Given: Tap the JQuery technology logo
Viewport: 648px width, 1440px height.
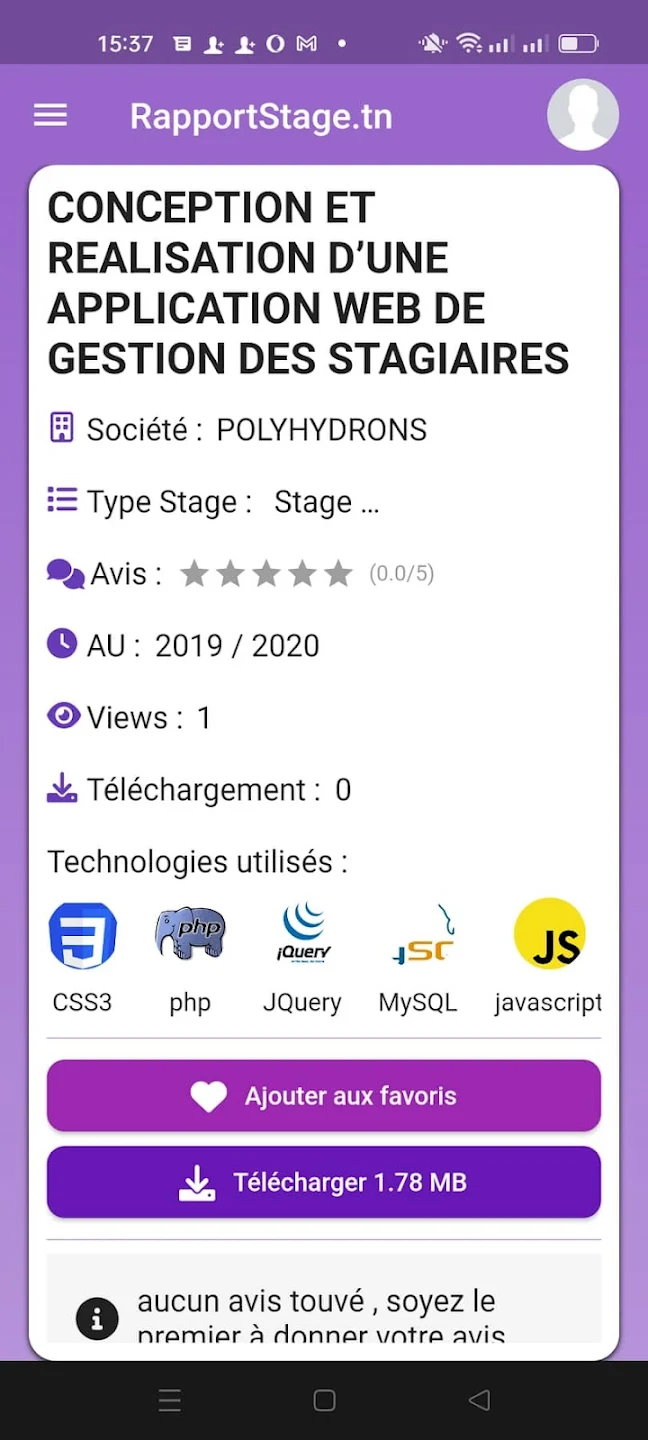Looking at the screenshot, I should [x=302, y=933].
